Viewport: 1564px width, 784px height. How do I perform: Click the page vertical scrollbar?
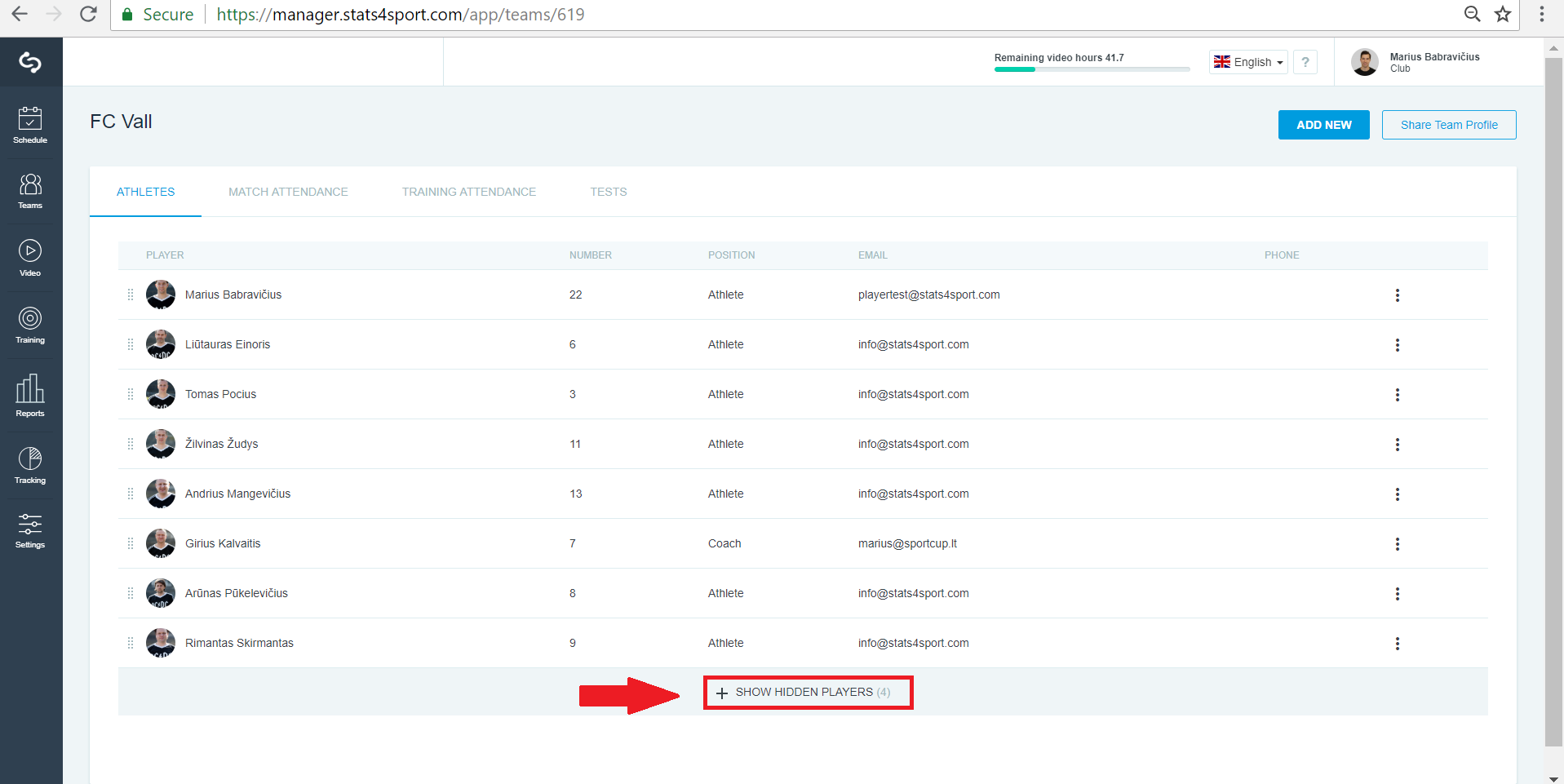click(1553, 401)
